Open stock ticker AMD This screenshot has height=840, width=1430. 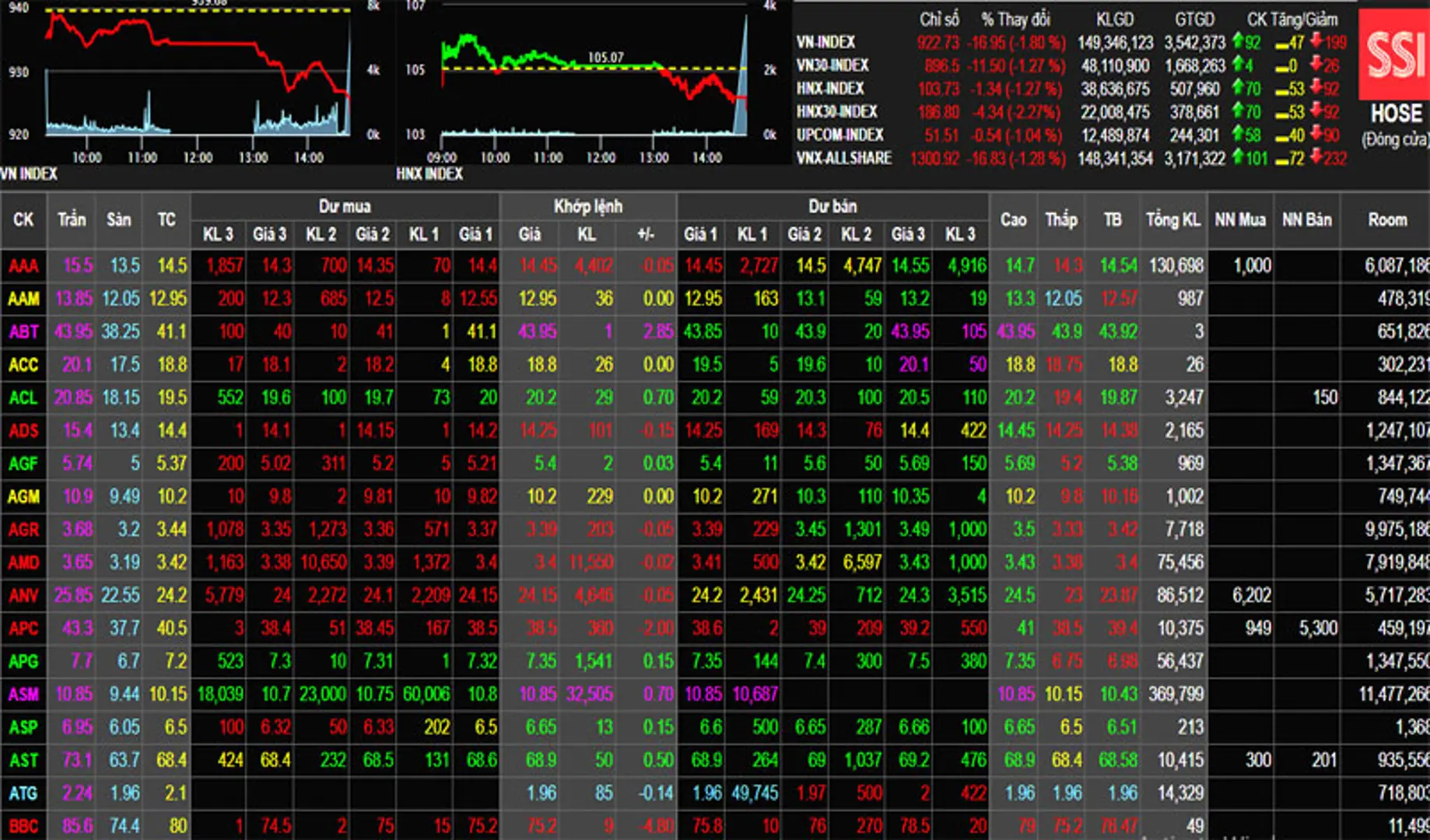23,562
